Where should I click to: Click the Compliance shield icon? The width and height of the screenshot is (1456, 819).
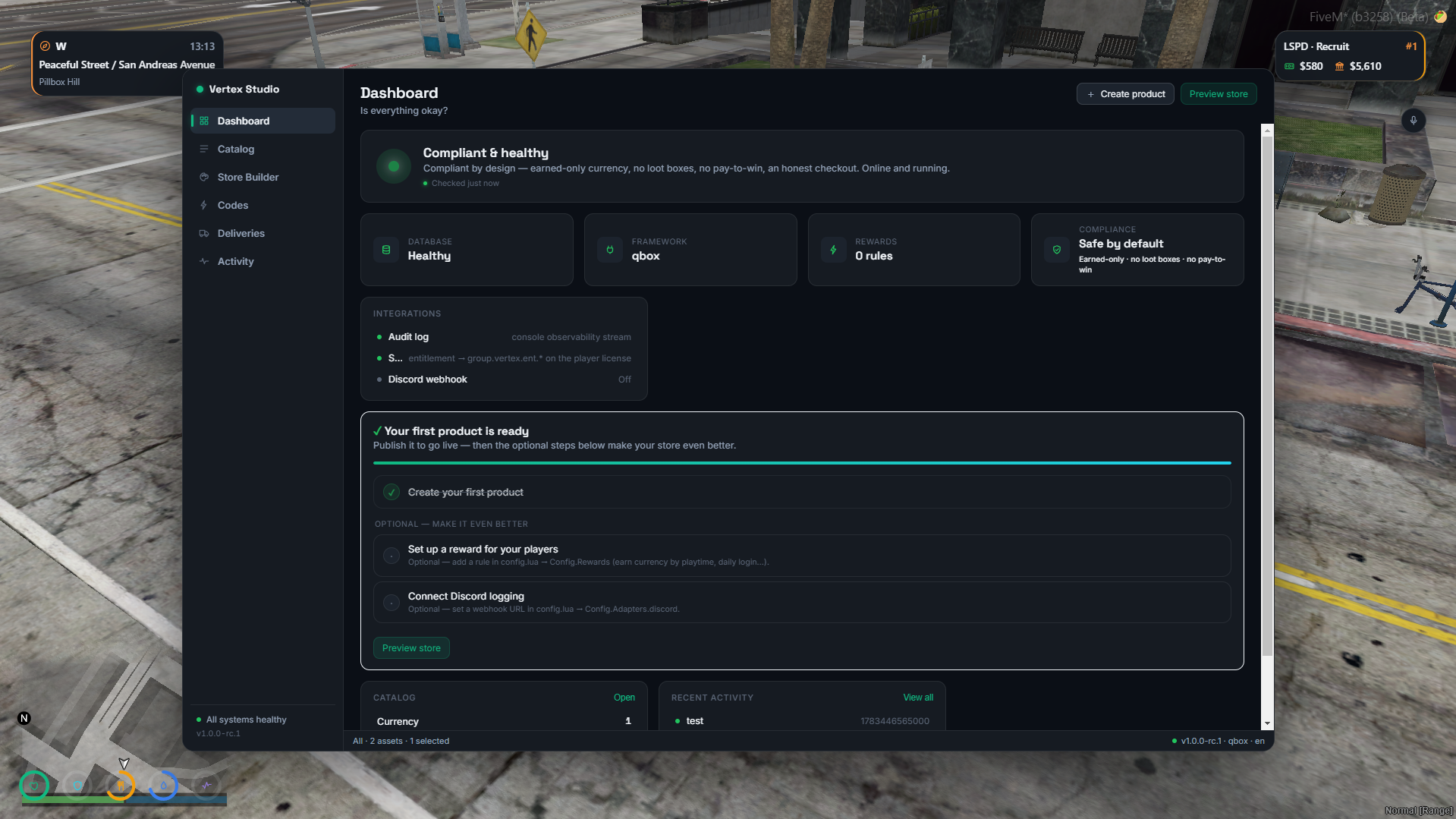point(1057,250)
